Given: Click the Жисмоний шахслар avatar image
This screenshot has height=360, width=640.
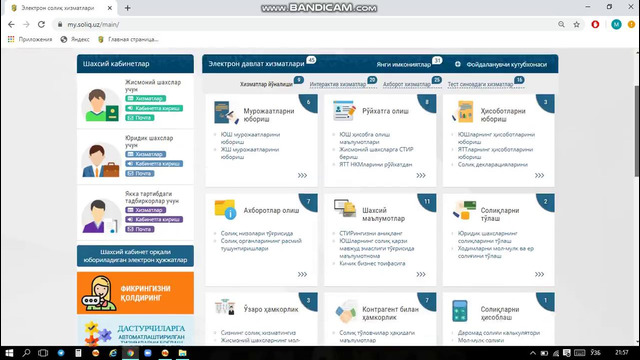Looking at the screenshot, I should pyautogui.click(x=100, y=105).
